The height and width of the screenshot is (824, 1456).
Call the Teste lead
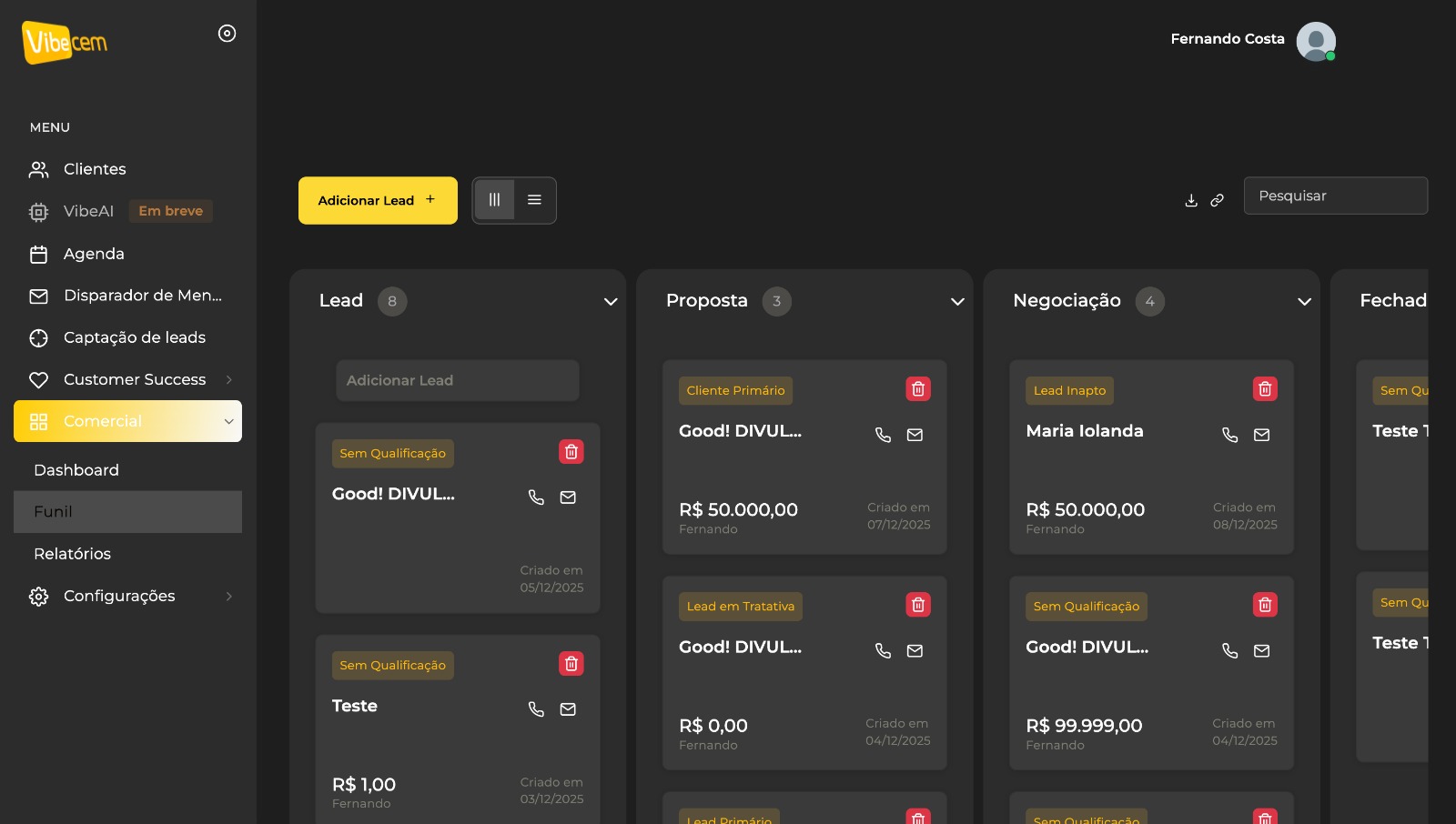pyautogui.click(x=536, y=709)
